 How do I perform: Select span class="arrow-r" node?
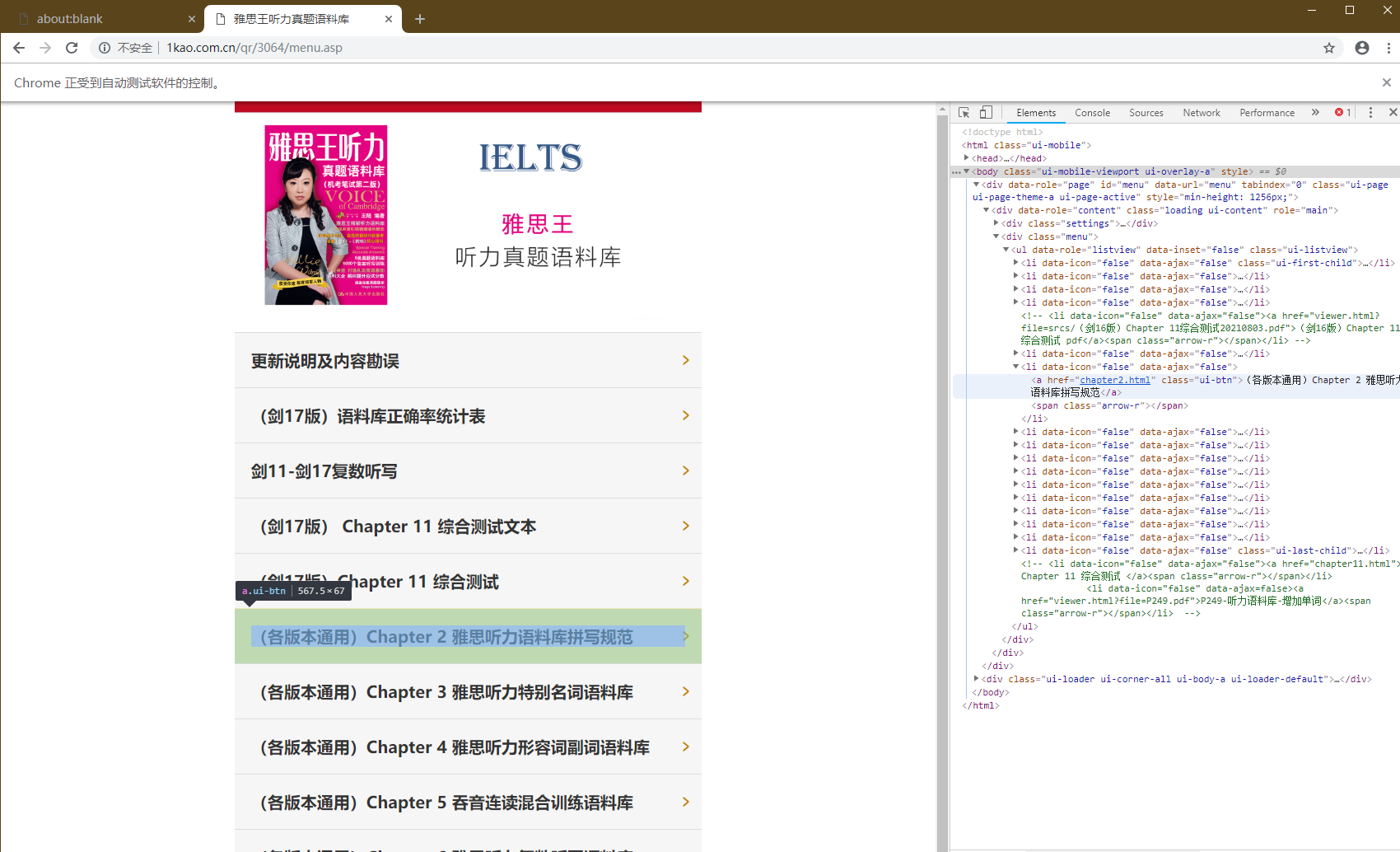click(1109, 405)
